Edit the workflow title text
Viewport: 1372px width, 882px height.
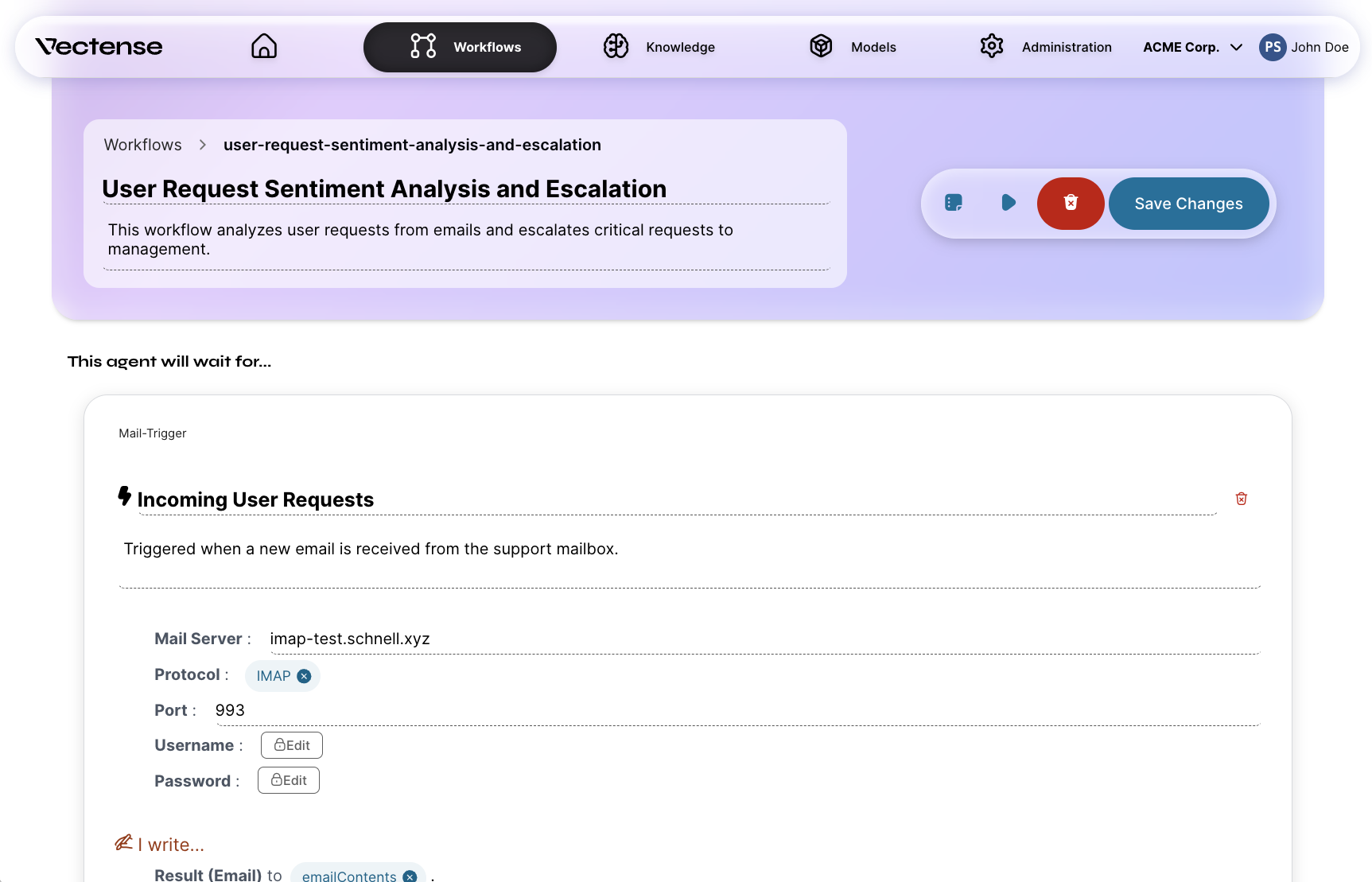tap(385, 189)
